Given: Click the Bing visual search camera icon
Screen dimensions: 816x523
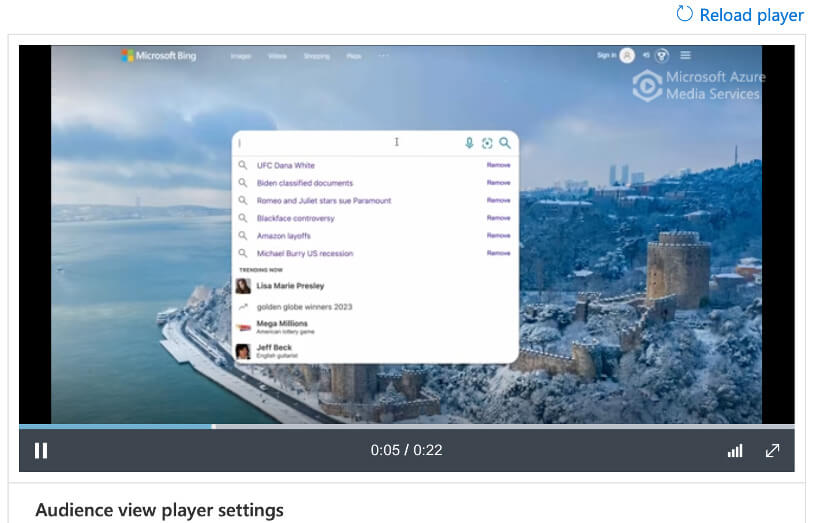Looking at the screenshot, I should pos(487,143).
